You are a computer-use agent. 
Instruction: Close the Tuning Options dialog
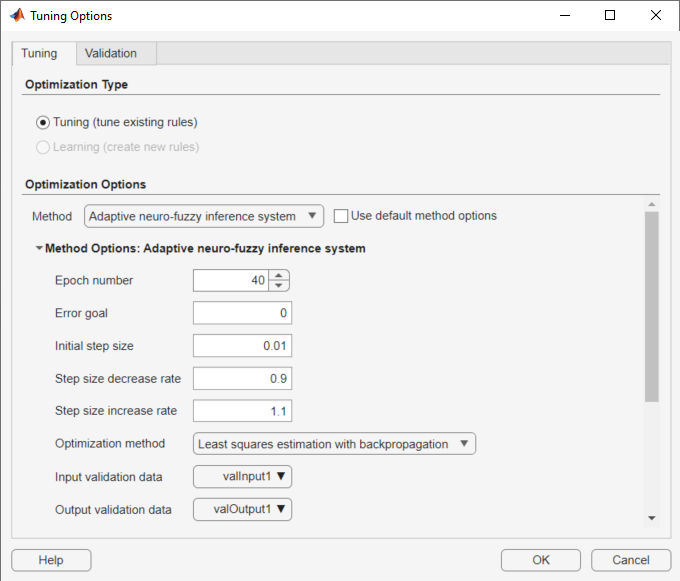tap(656, 16)
